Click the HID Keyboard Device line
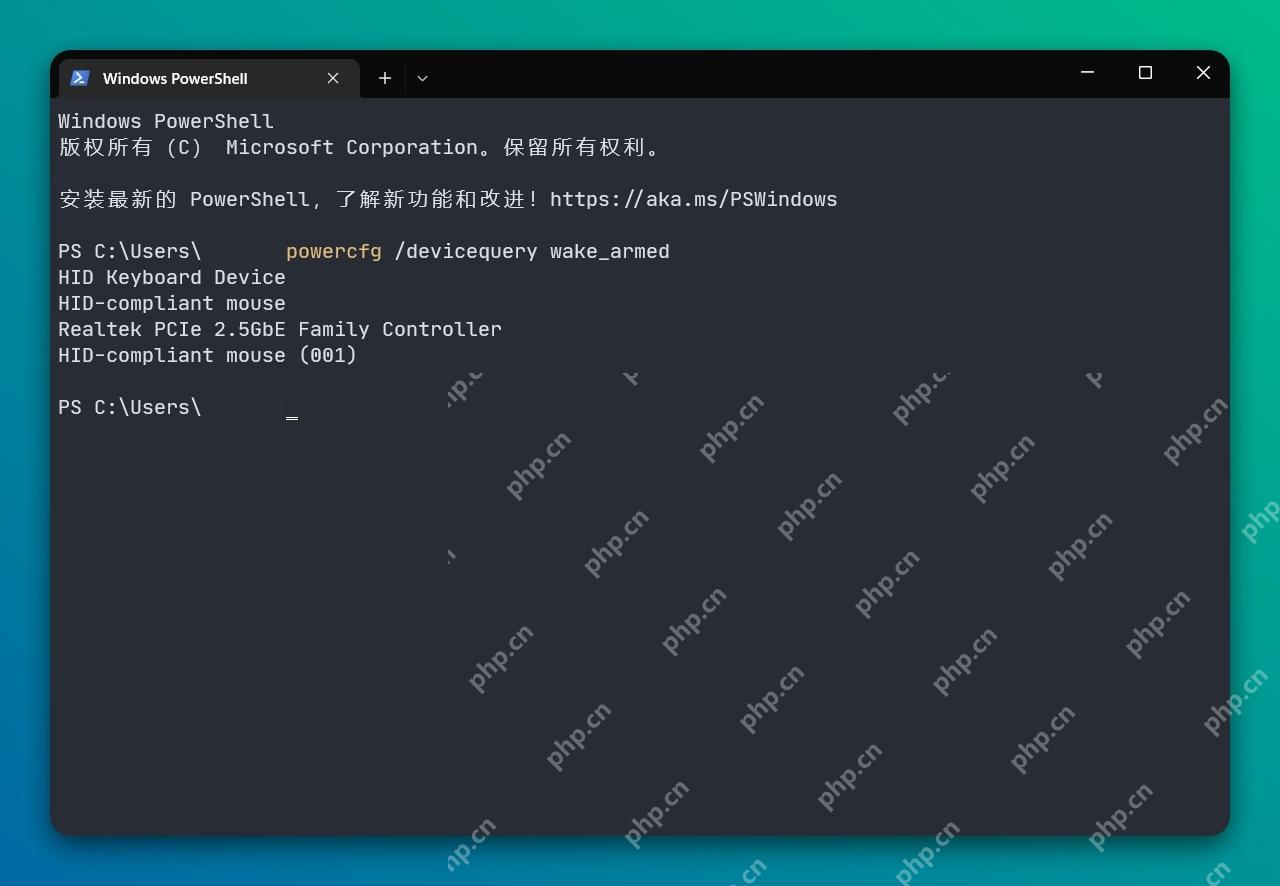The height and width of the screenshot is (886, 1280). (x=172, y=277)
